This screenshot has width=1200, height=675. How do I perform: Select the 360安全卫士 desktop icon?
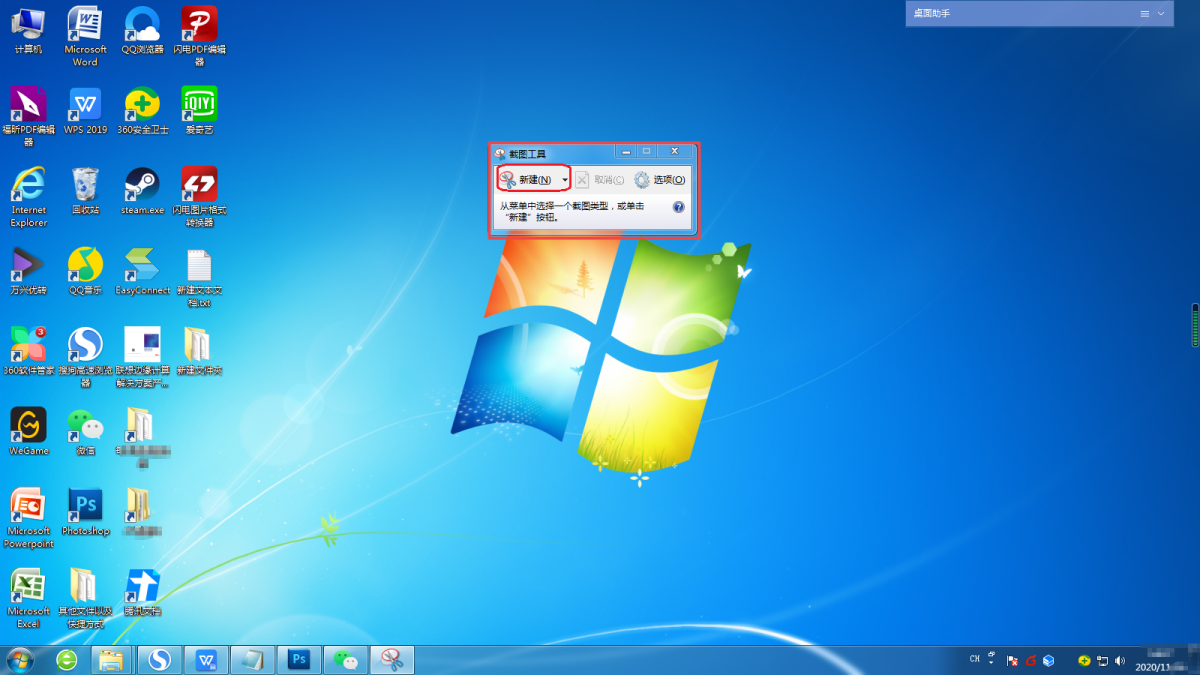coord(142,105)
